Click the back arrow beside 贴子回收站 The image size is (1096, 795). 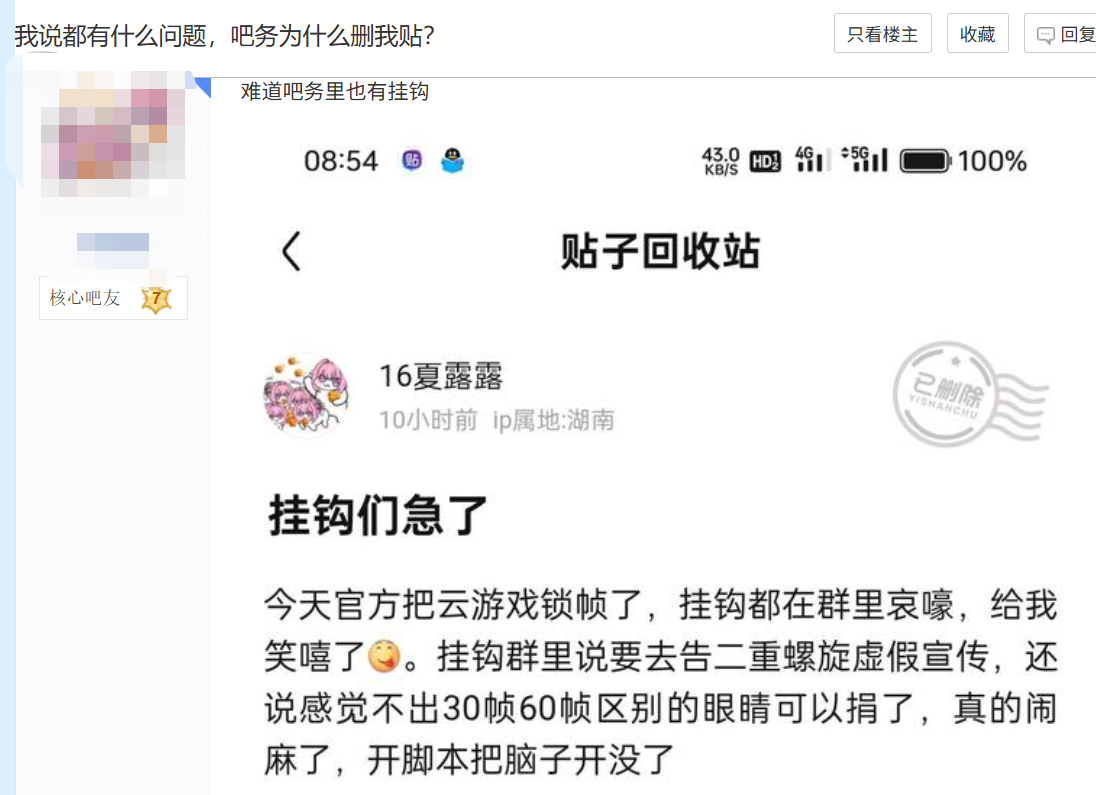click(x=291, y=252)
